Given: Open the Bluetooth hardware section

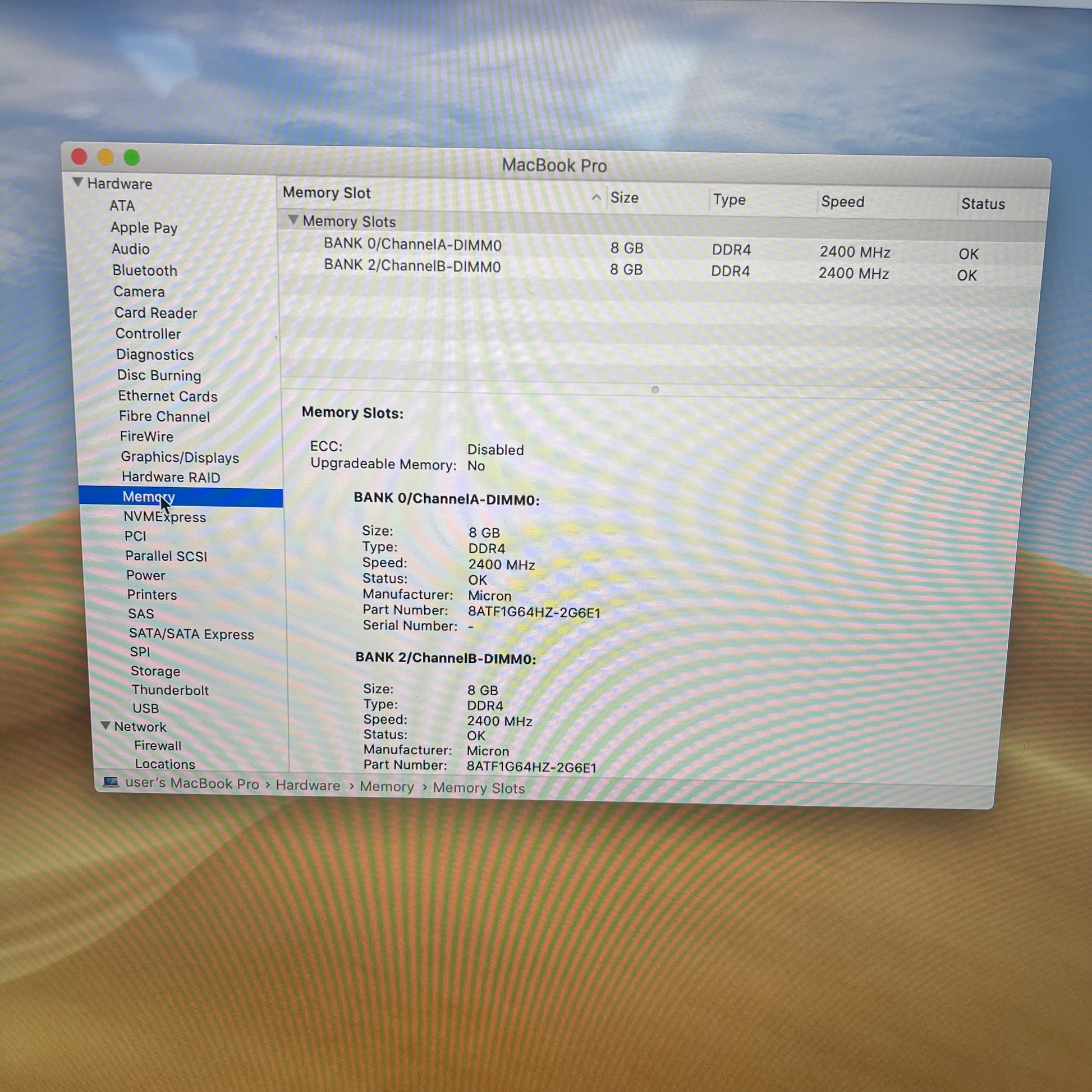Looking at the screenshot, I should pos(145,270).
